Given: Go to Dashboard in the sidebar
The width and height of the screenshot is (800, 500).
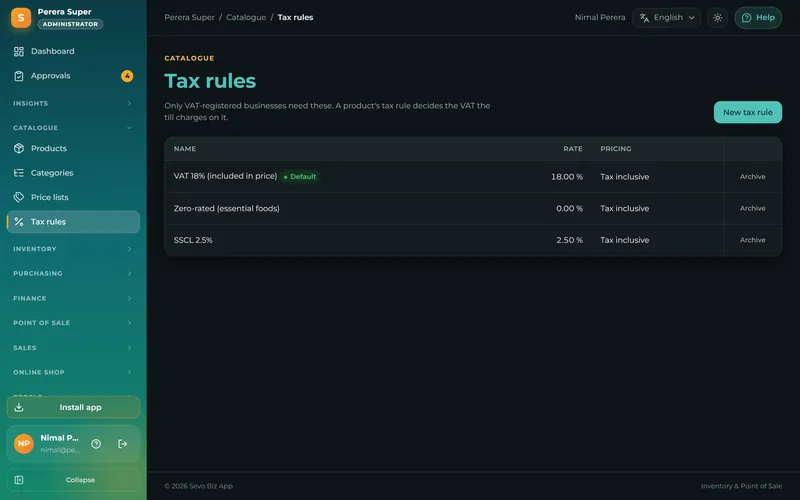Looking at the screenshot, I should (x=73, y=51).
